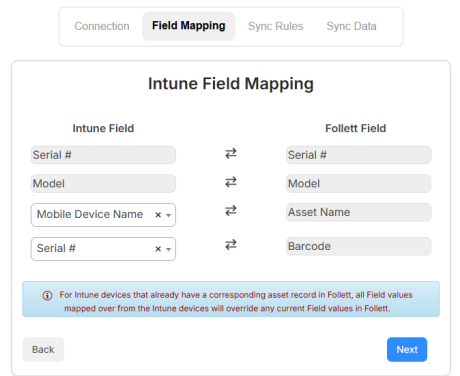
Task: Click the Intune Field column heading
Action: pyautogui.click(x=103, y=128)
